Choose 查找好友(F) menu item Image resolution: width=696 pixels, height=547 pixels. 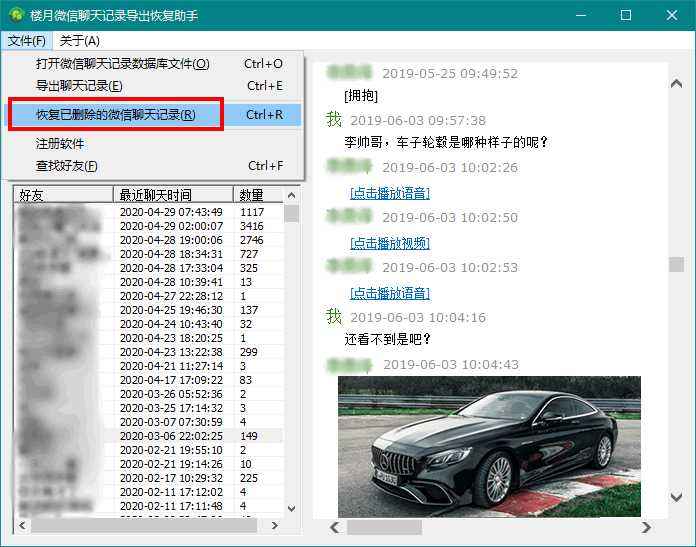[154, 166]
